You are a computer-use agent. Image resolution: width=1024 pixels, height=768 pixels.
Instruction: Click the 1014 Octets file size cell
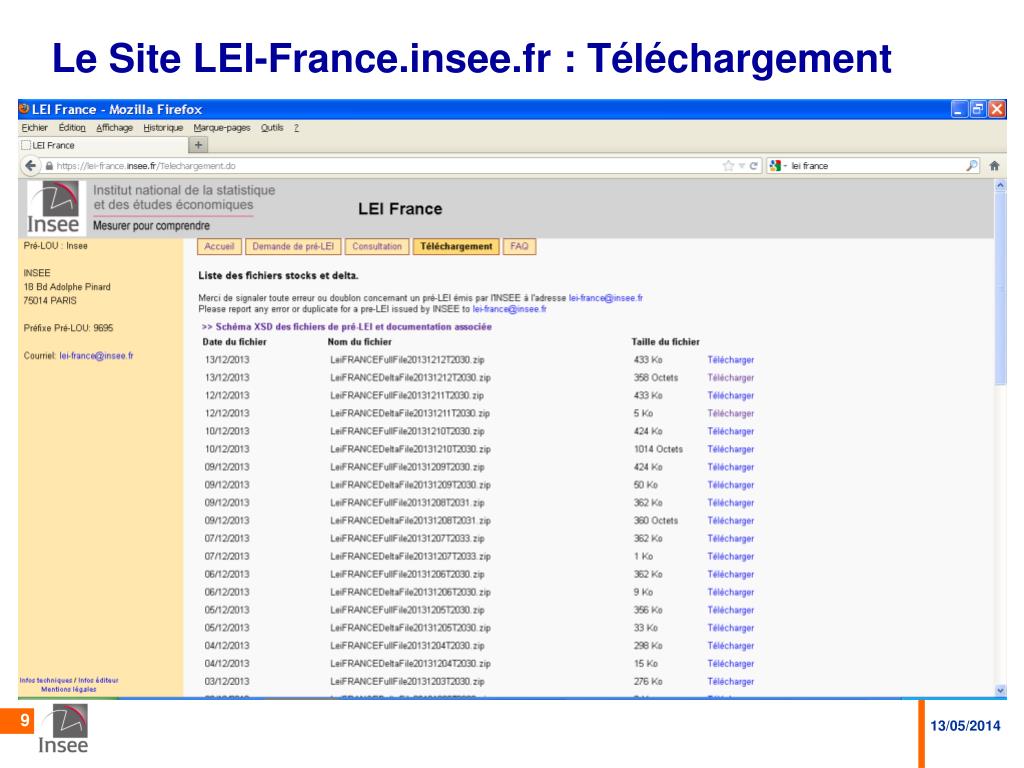[x=658, y=449]
